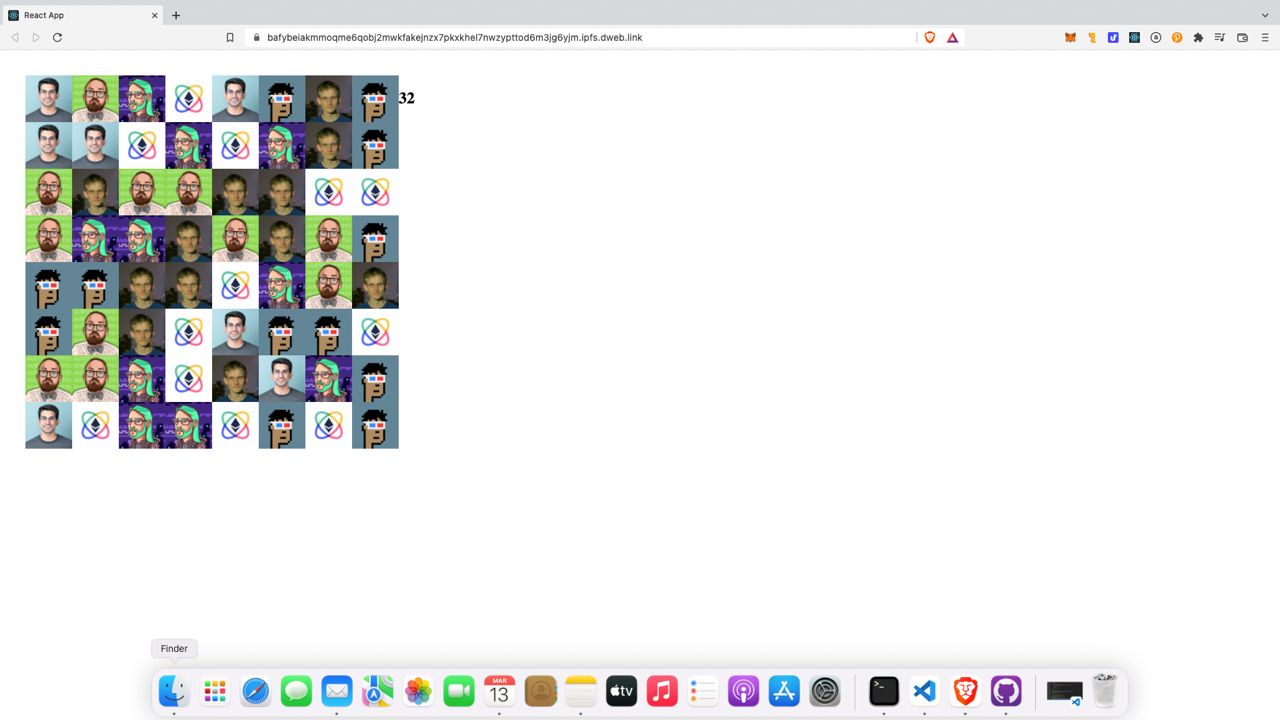Image resolution: width=1280 pixels, height=720 pixels.
Task: Click the punk avatar tile beside number 32
Action: (x=375, y=99)
